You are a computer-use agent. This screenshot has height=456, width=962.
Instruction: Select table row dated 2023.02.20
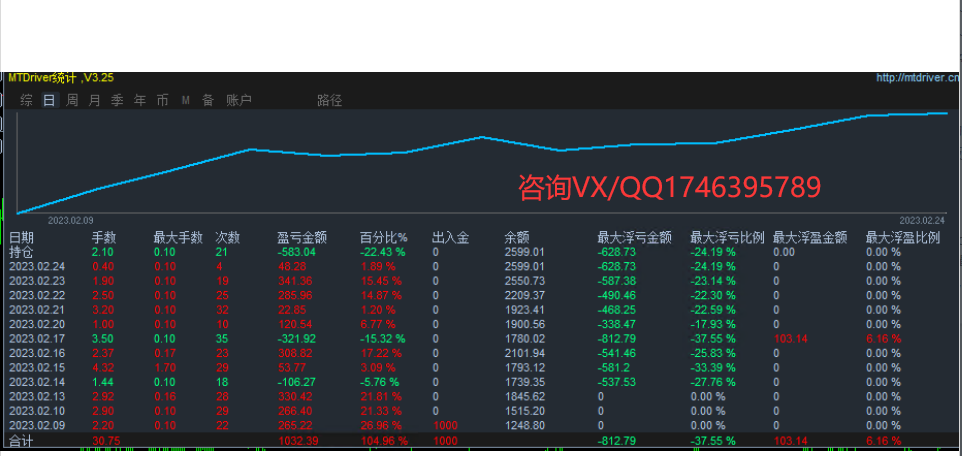(481, 324)
